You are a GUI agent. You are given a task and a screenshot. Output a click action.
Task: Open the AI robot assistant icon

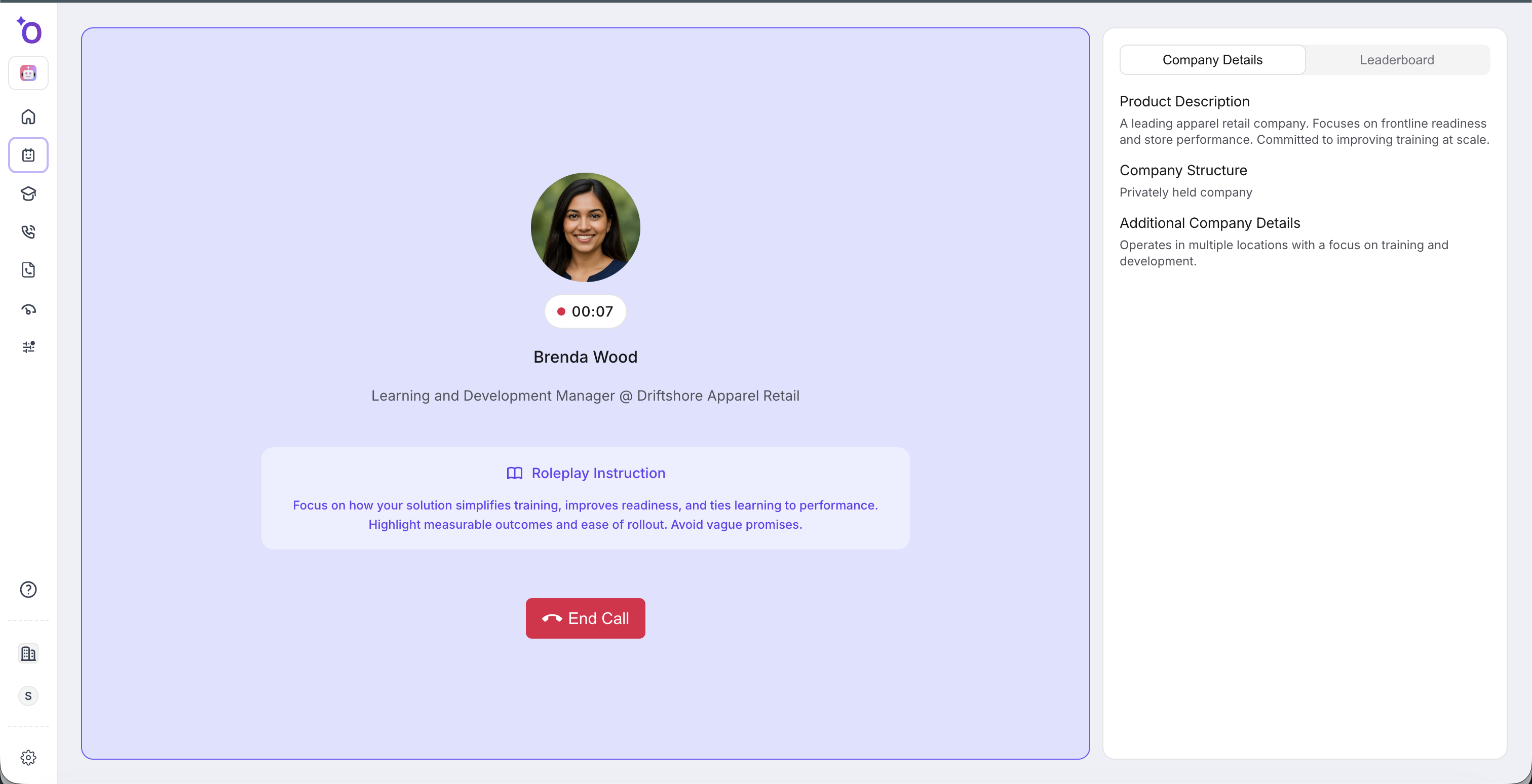pyautogui.click(x=28, y=73)
